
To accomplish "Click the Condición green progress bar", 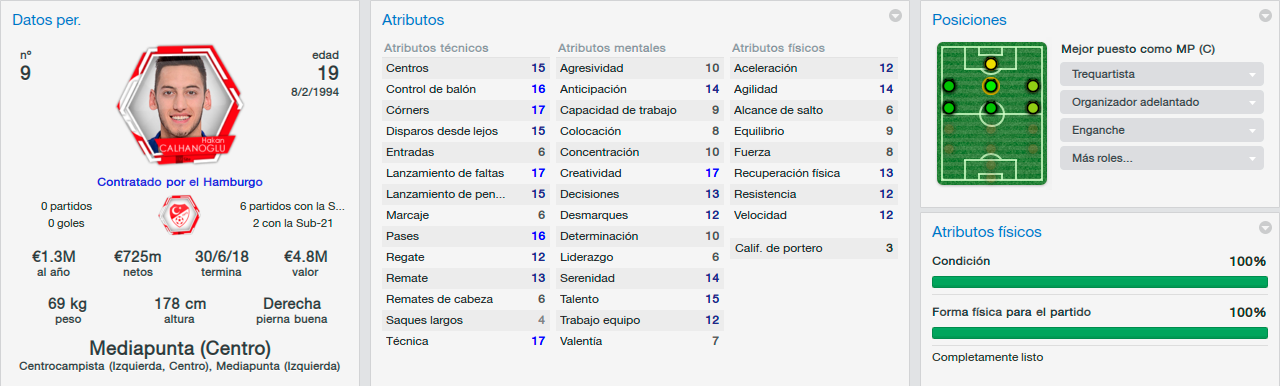I will 1099,282.
